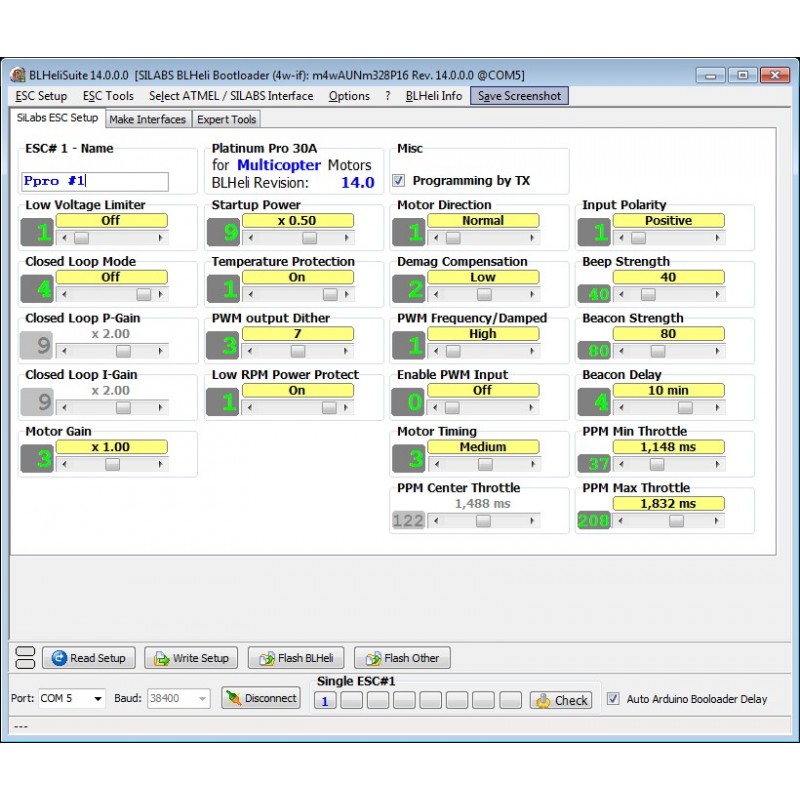The width and height of the screenshot is (800, 800).
Task: Click the PWM Frequency/Damped slider thumb
Action: [453, 351]
